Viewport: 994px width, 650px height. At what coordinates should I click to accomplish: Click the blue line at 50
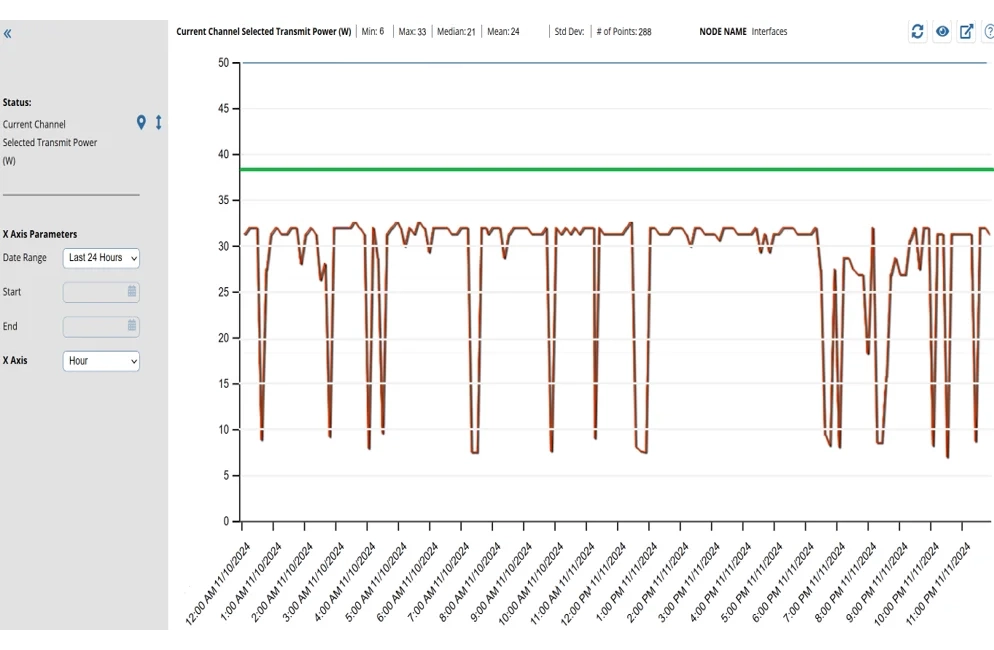pyautogui.click(x=600, y=63)
